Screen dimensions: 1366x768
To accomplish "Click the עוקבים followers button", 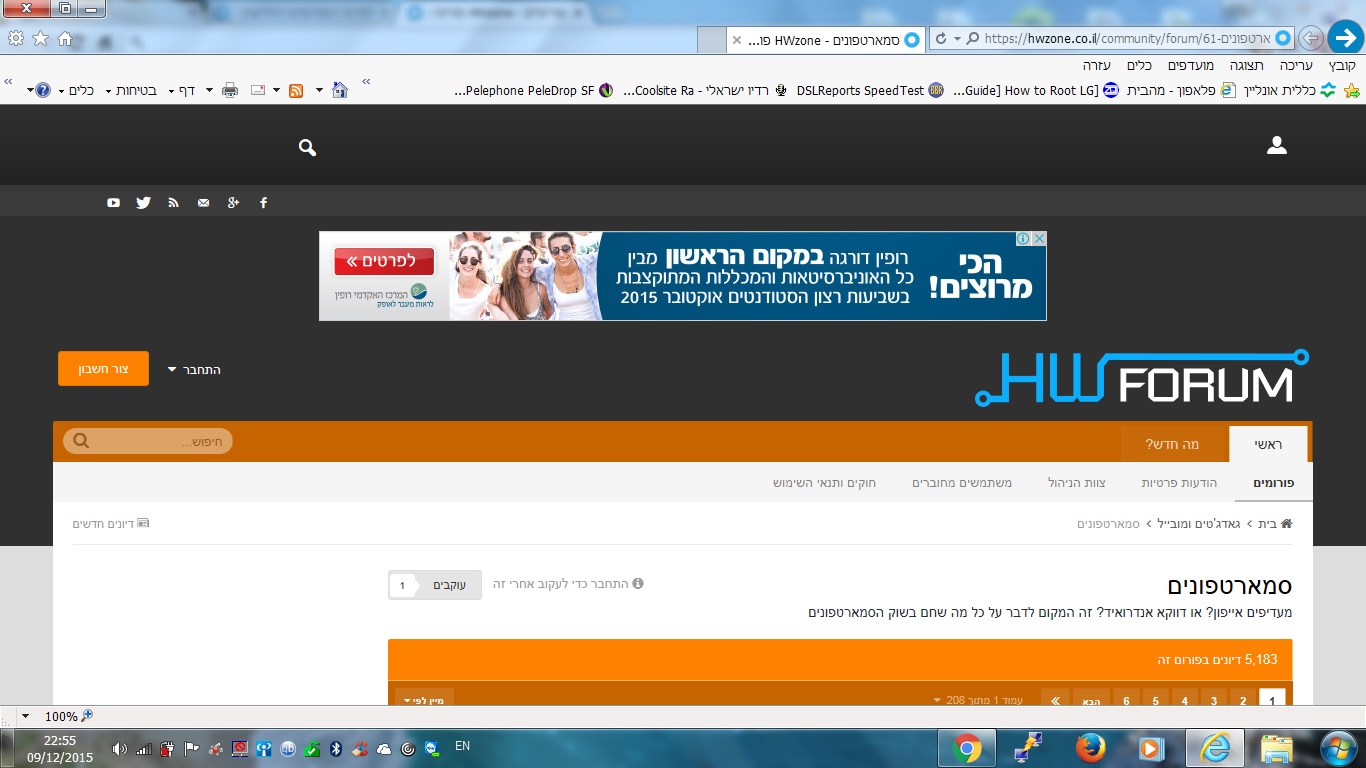I will (x=435, y=585).
